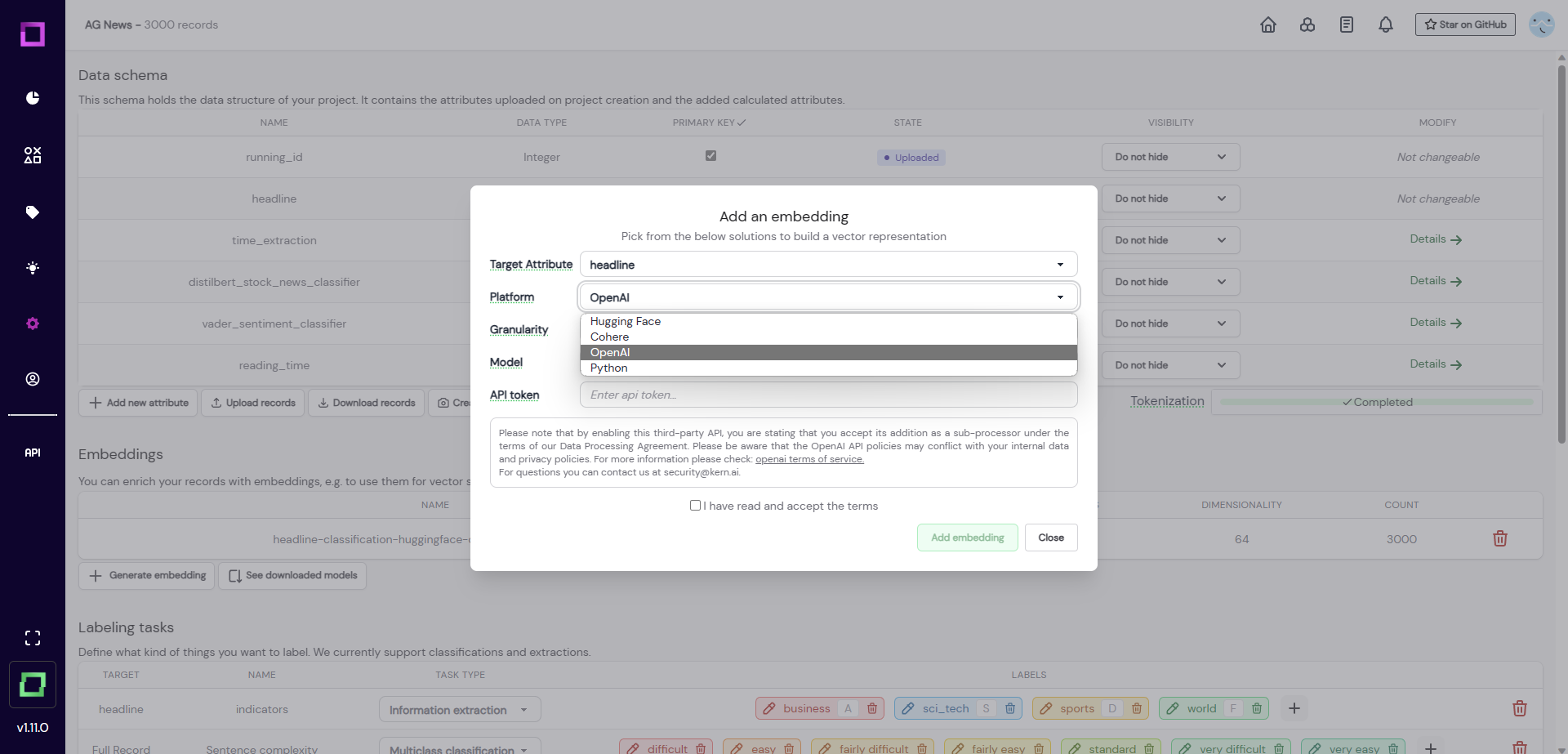Add a new label to indicators task
The height and width of the screenshot is (754, 1568).
1294,708
